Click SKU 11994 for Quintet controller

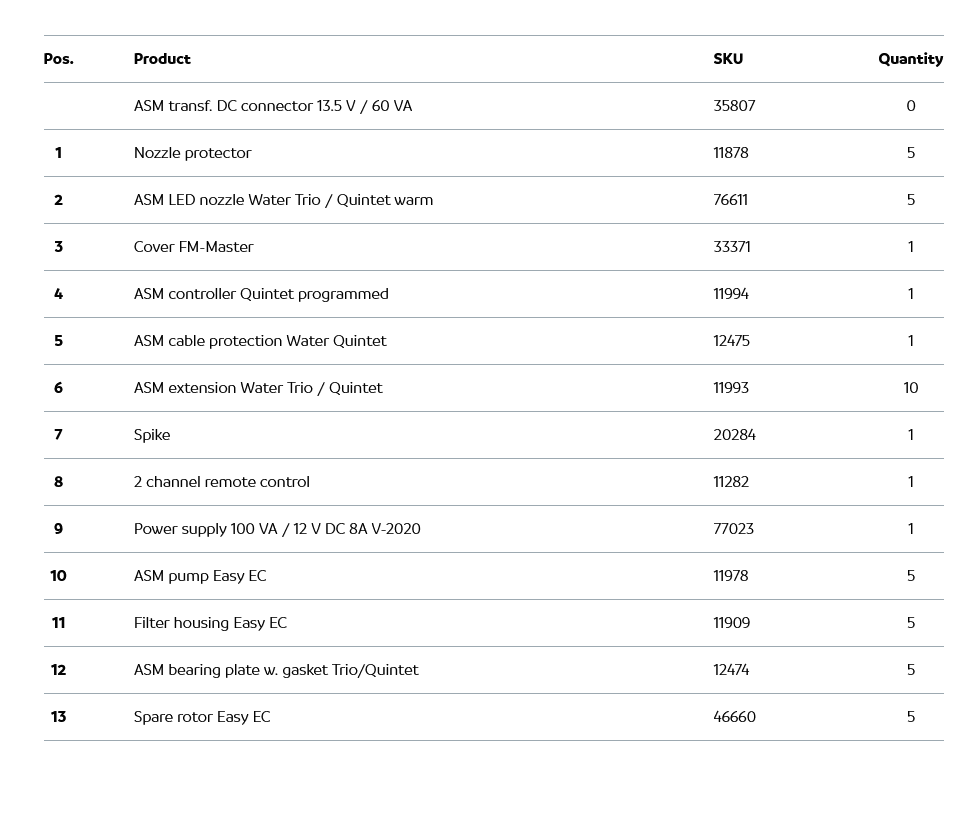pyautogui.click(x=731, y=294)
